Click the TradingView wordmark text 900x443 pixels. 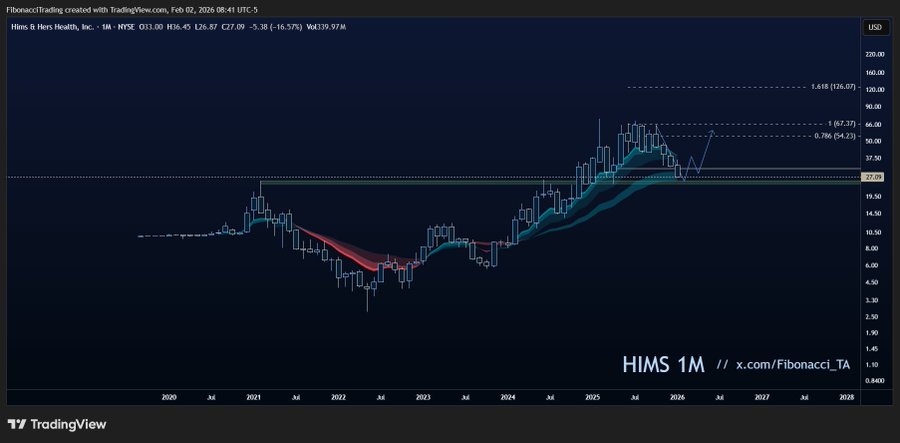(68, 424)
